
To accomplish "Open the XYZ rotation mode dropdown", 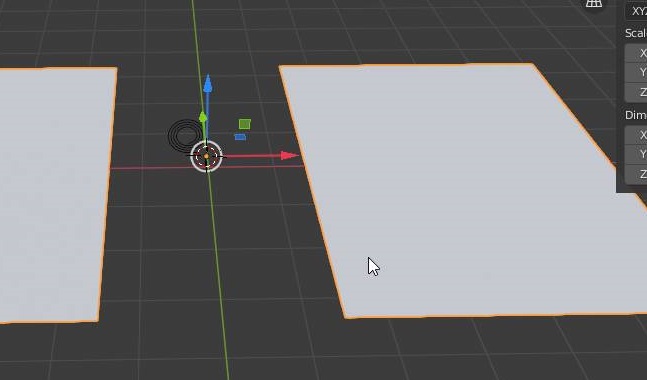I will click(x=636, y=10).
